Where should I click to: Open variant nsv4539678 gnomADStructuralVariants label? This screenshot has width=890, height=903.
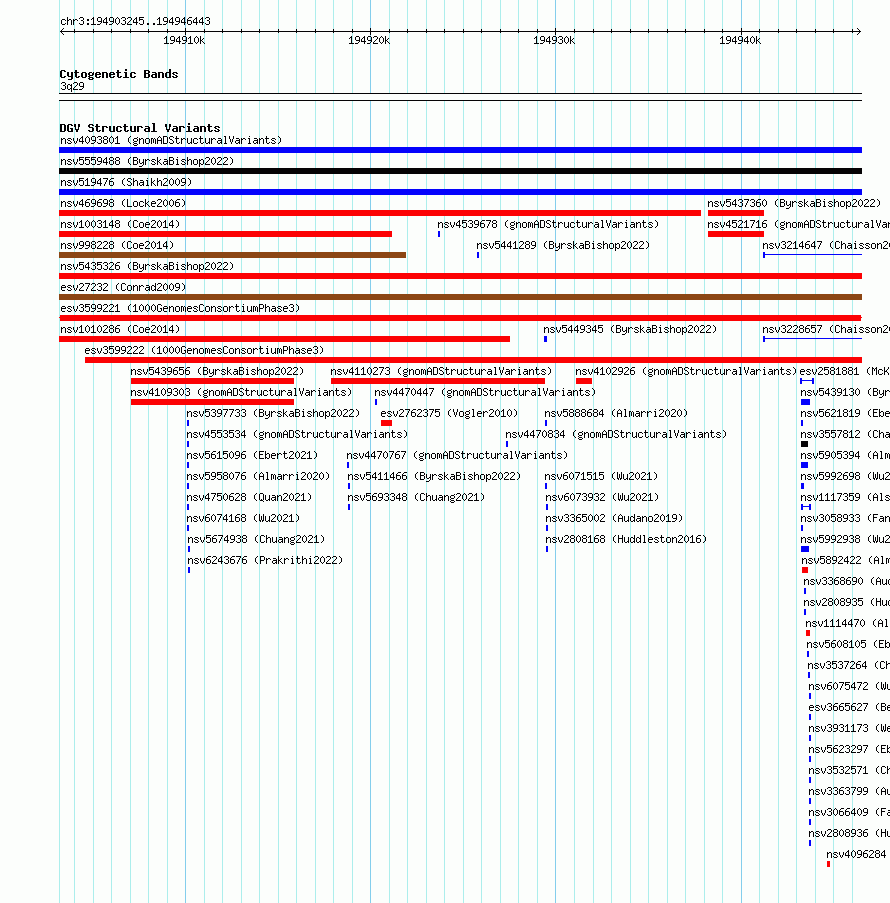pyautogui.click(x=548, y=225)
